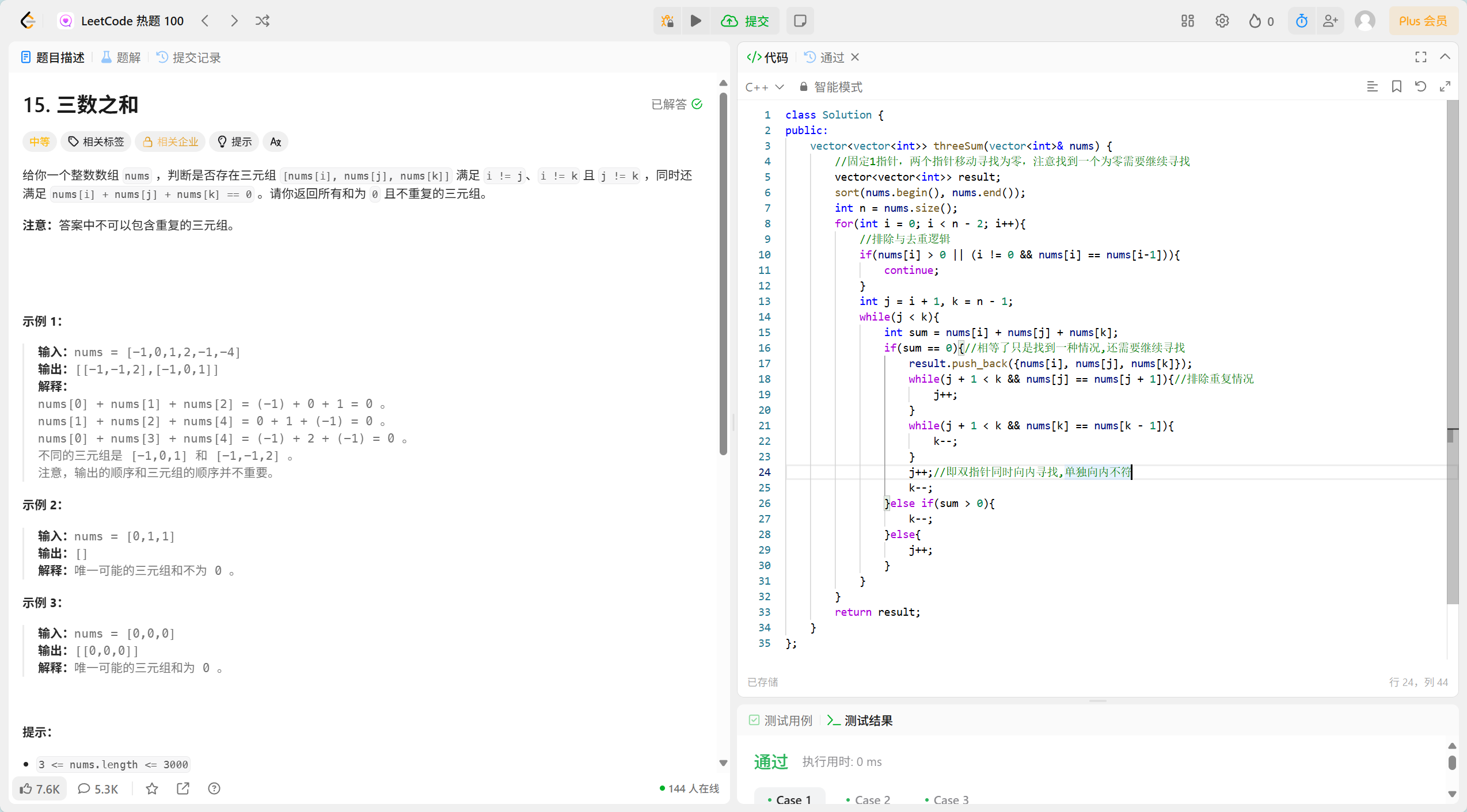
Task: Open the 提交记录 tab
Action: (189, 58)
